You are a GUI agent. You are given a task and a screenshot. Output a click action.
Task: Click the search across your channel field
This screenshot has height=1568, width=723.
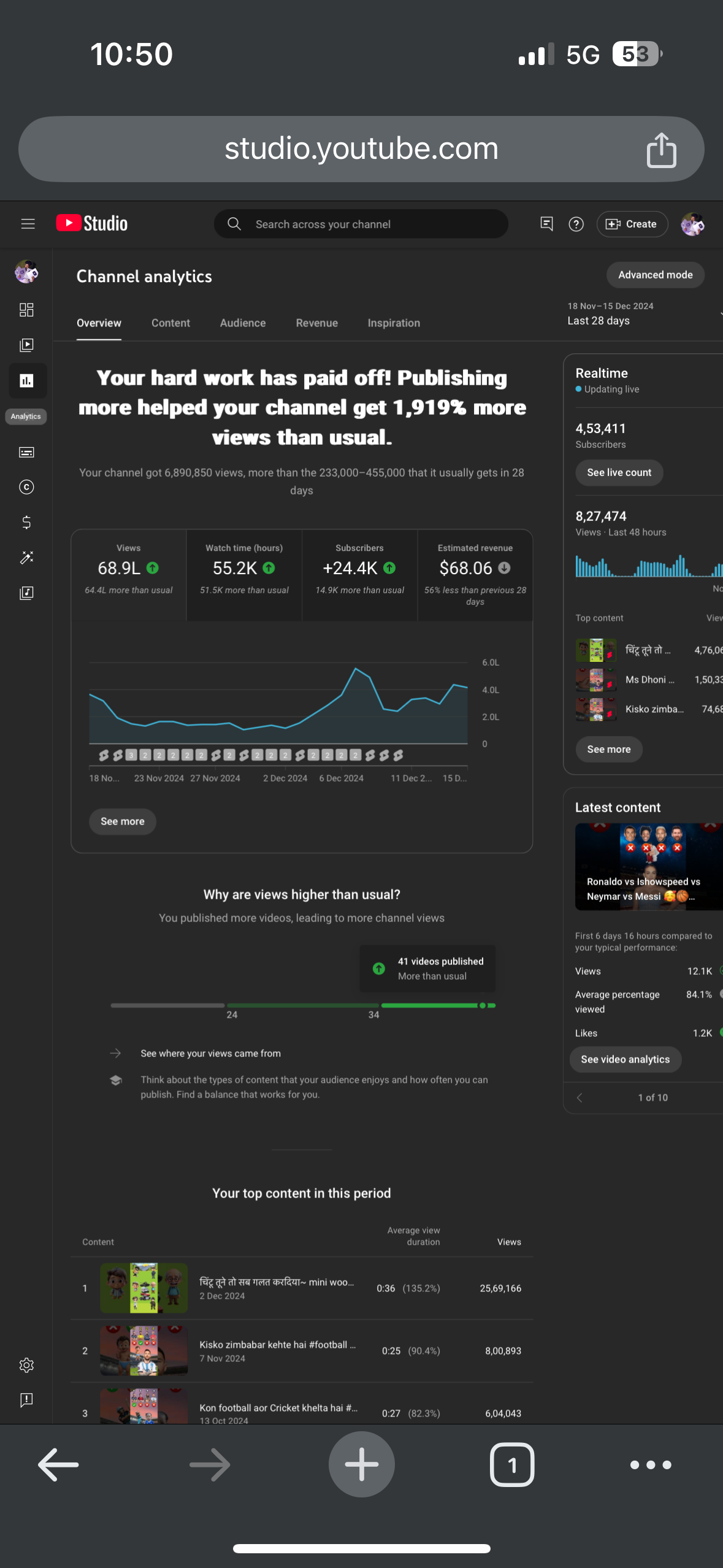pyautogui.click(x=361, y=224)
